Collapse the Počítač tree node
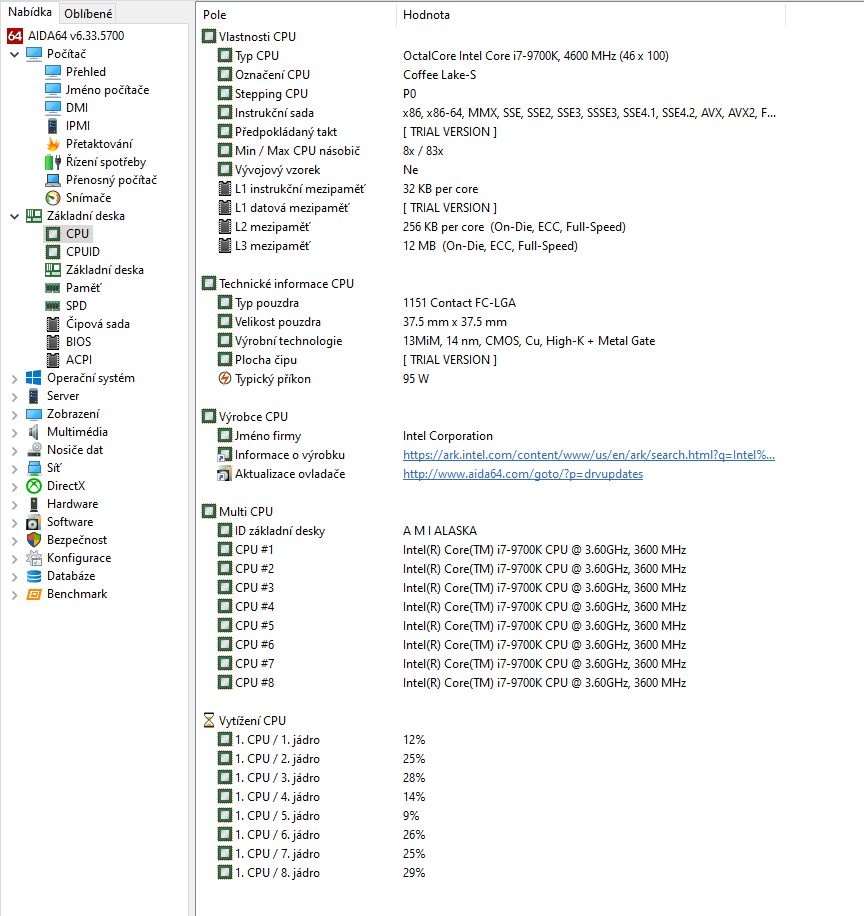The width and height of the screenshot is (864, 916). click(14, 53)
